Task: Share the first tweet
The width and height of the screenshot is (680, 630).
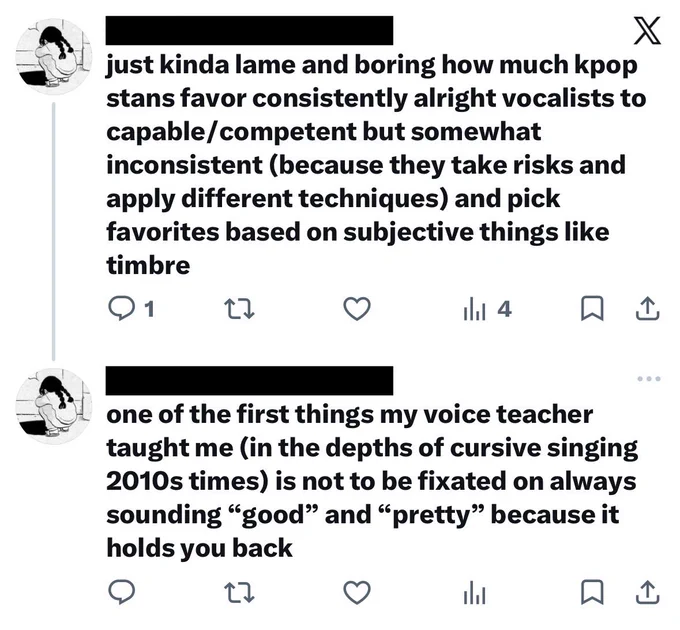Action: [x=648, y=308]
